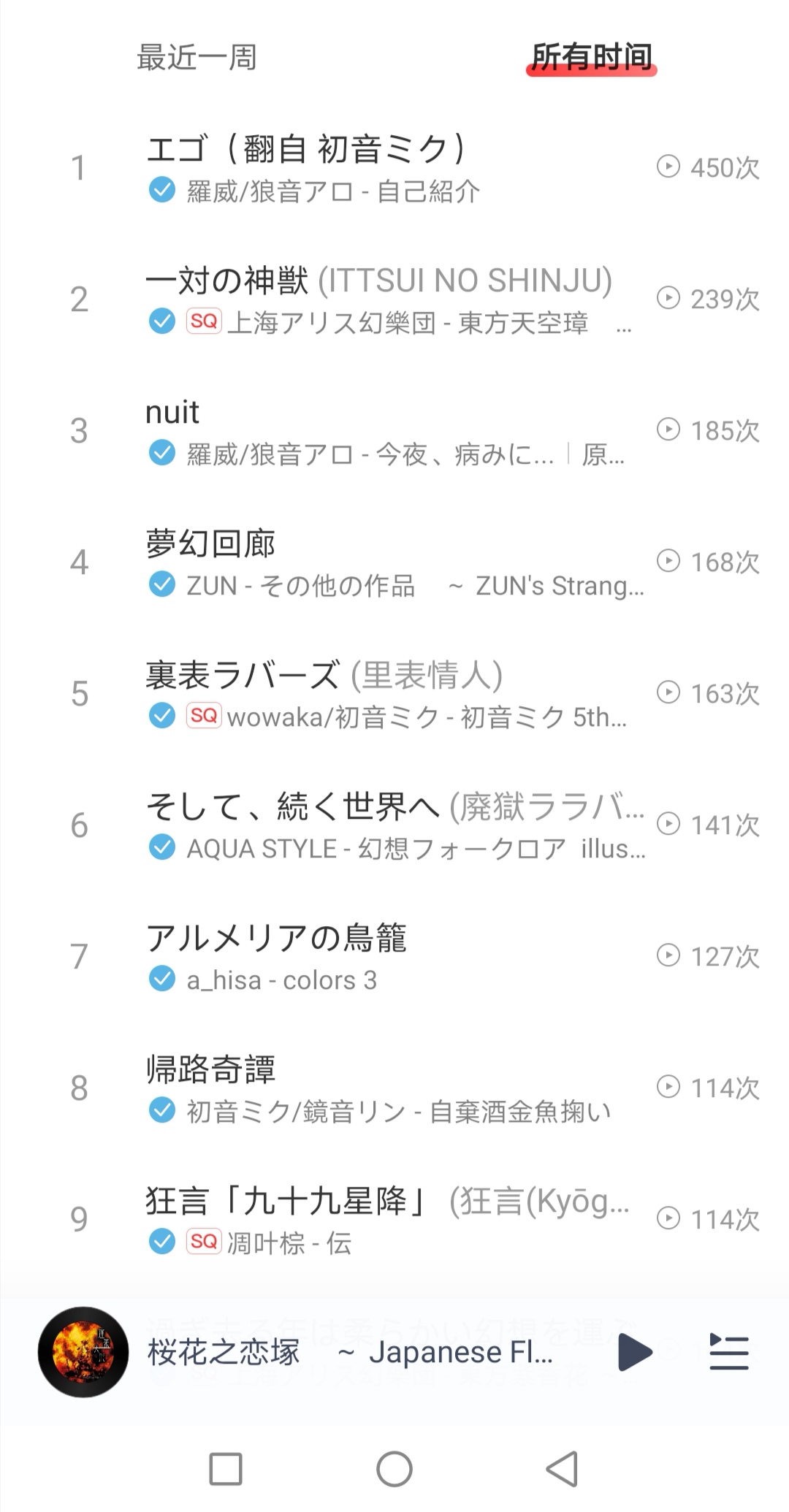The width and height of the screenshot is (789, 1512).
Task: Select the 所有时间 tab
Action: click(591, 58)
